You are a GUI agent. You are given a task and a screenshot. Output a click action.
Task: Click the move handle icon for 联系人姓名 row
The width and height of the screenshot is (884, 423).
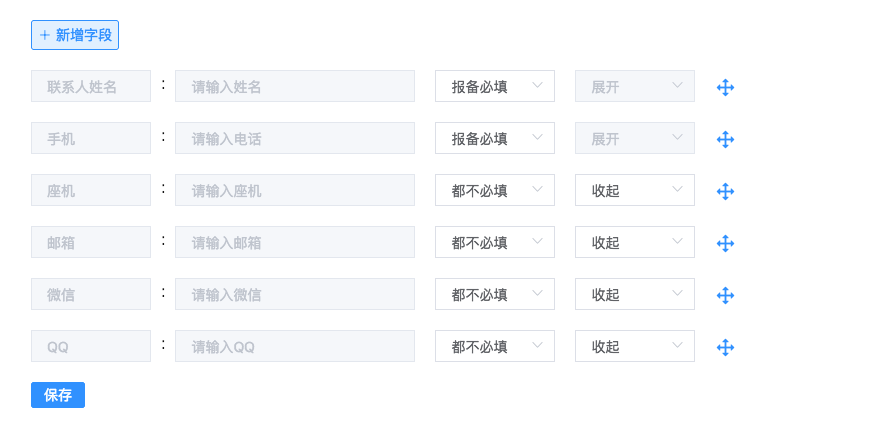click(x=725, y=87)
